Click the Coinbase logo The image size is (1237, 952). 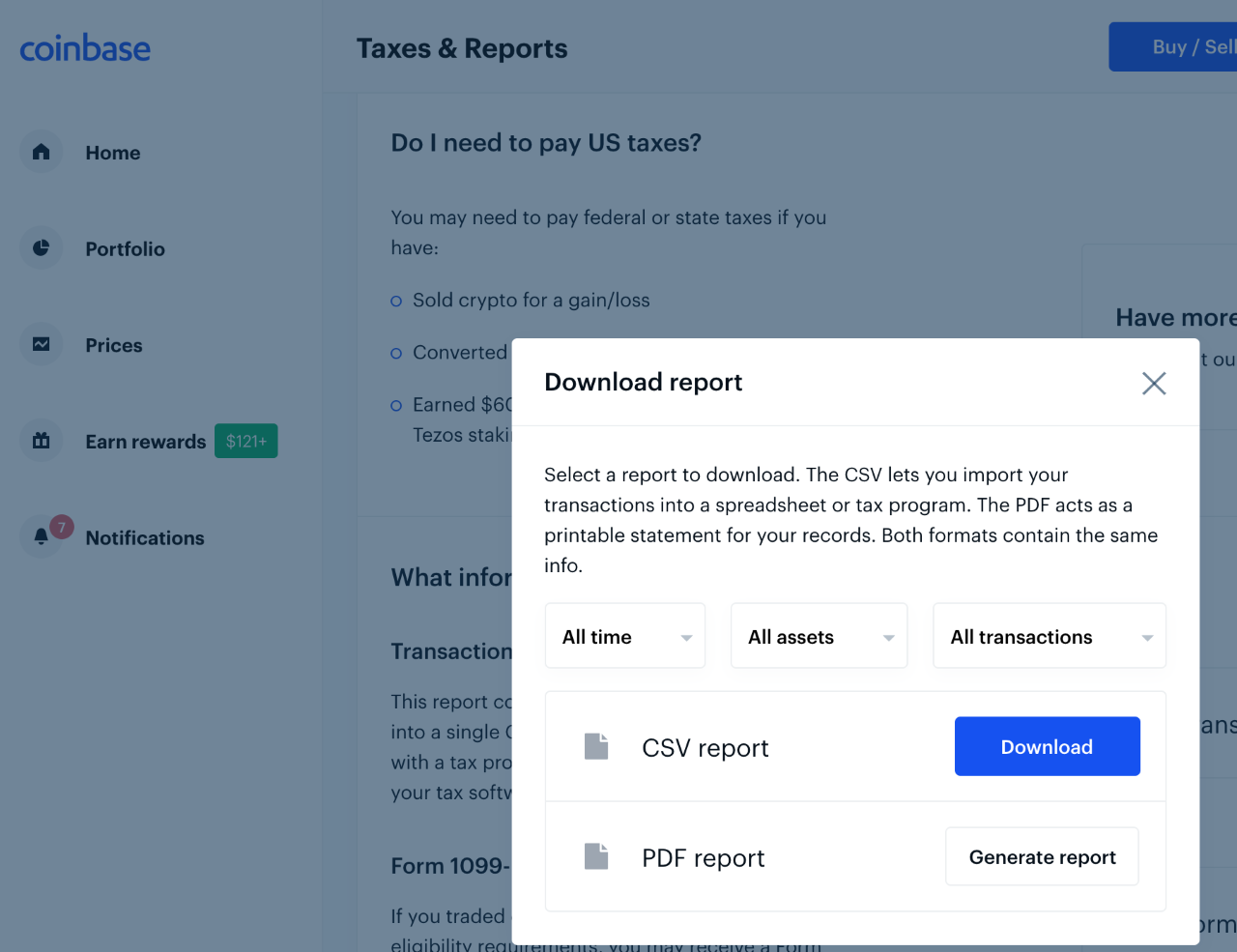coord(85,48)
